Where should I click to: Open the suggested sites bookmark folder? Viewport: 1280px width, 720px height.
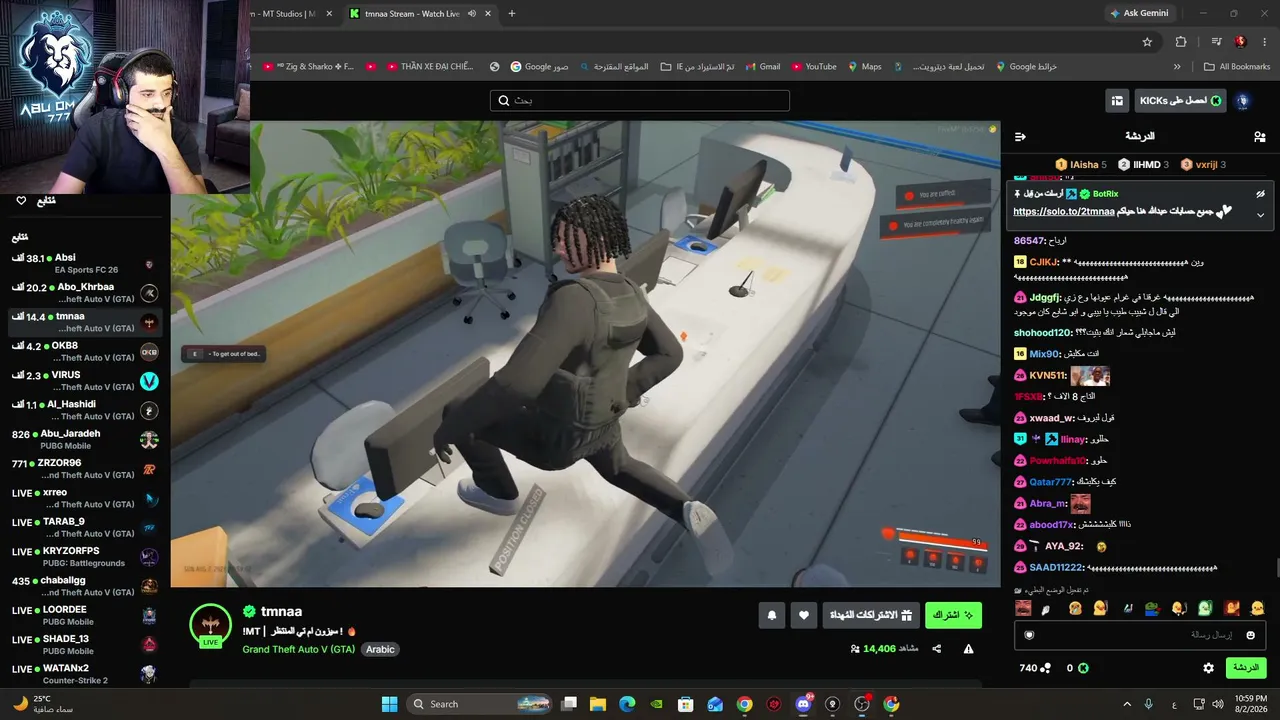point(613,67)
